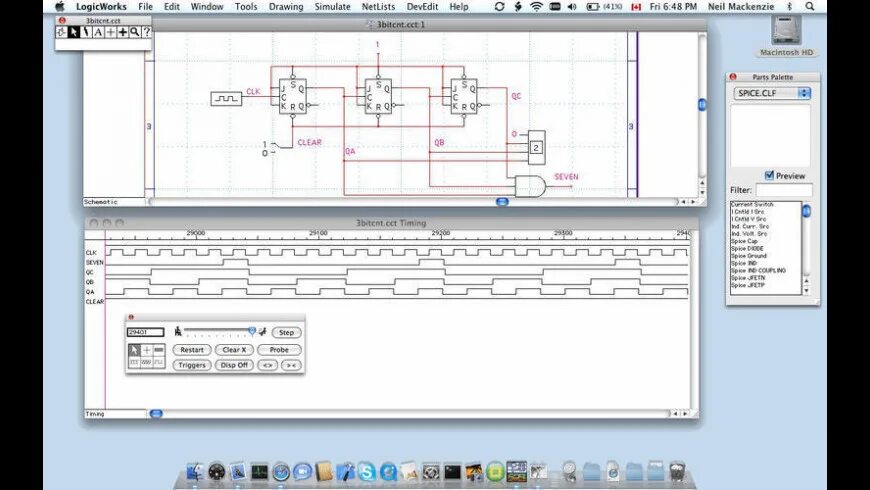
Task: Click the Probe button
Action: [x=279, y=350]
